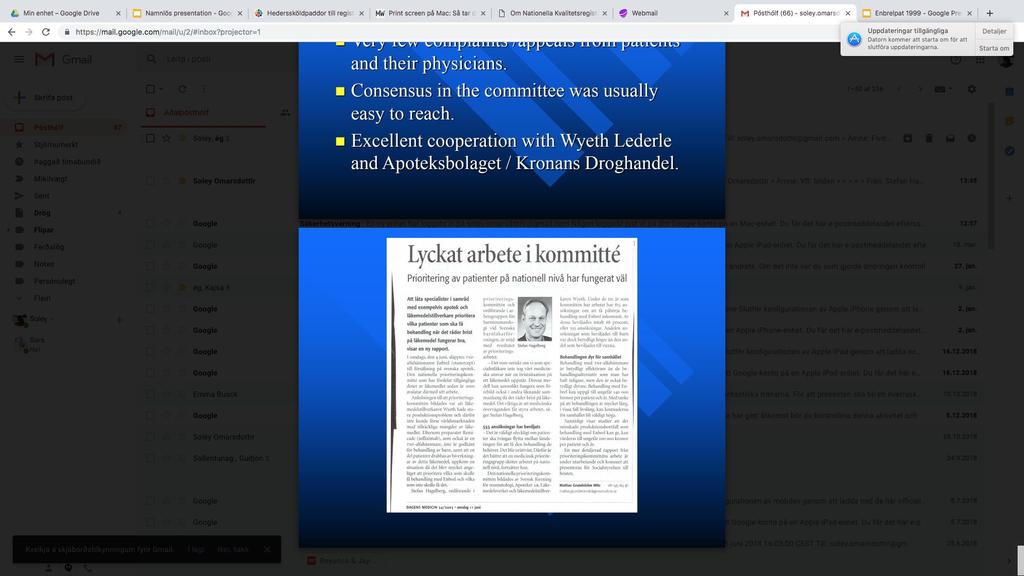Click the padlock icon in the address bar
The width and height of the screenshot is (1024, 576).
67,31
